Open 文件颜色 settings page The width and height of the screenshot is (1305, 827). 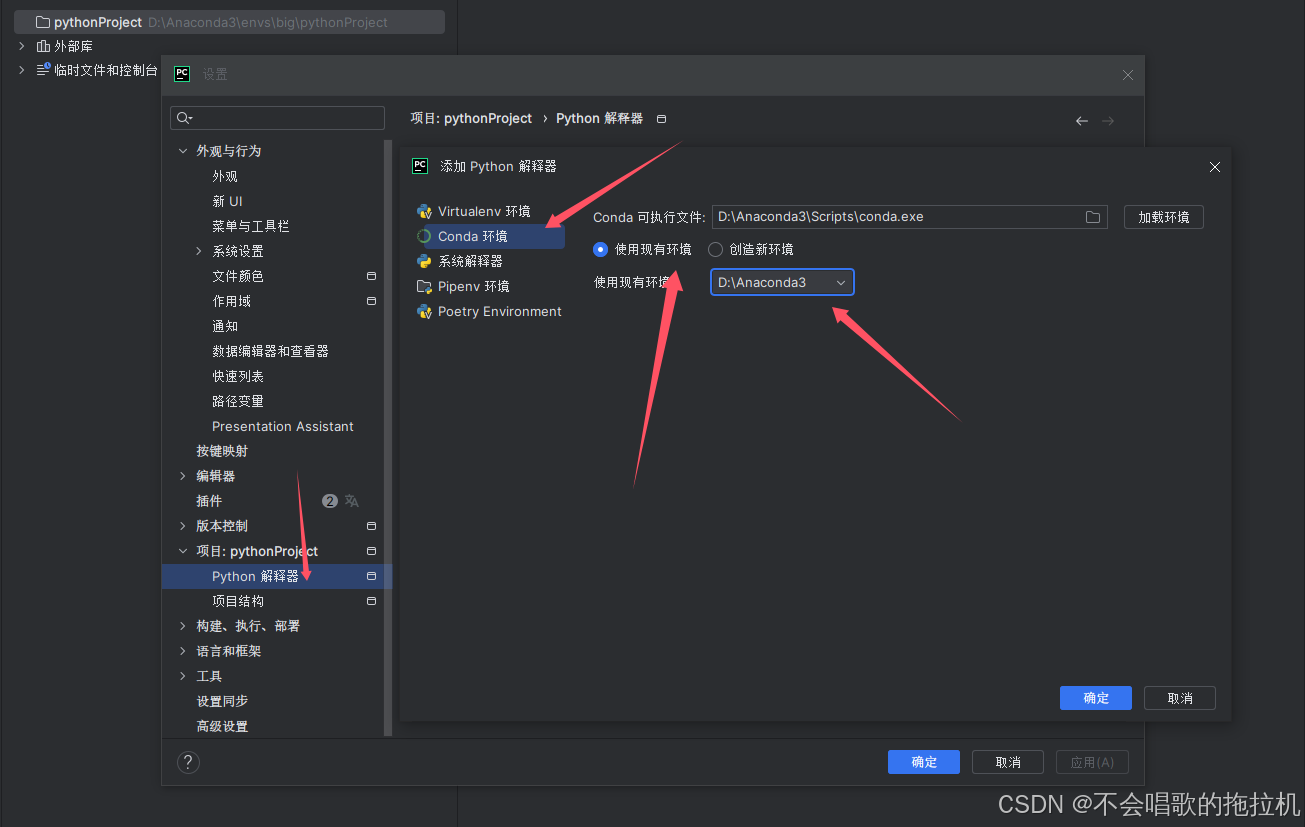coord(238,276)
